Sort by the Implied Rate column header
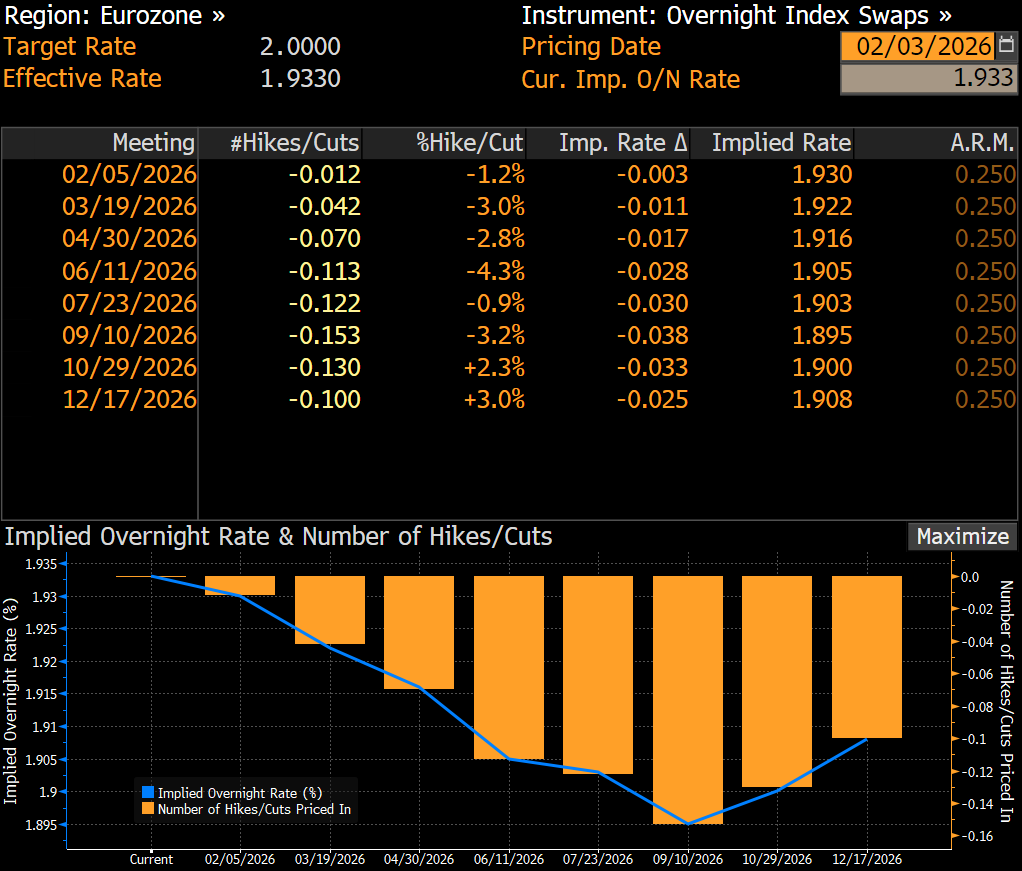 773,143
